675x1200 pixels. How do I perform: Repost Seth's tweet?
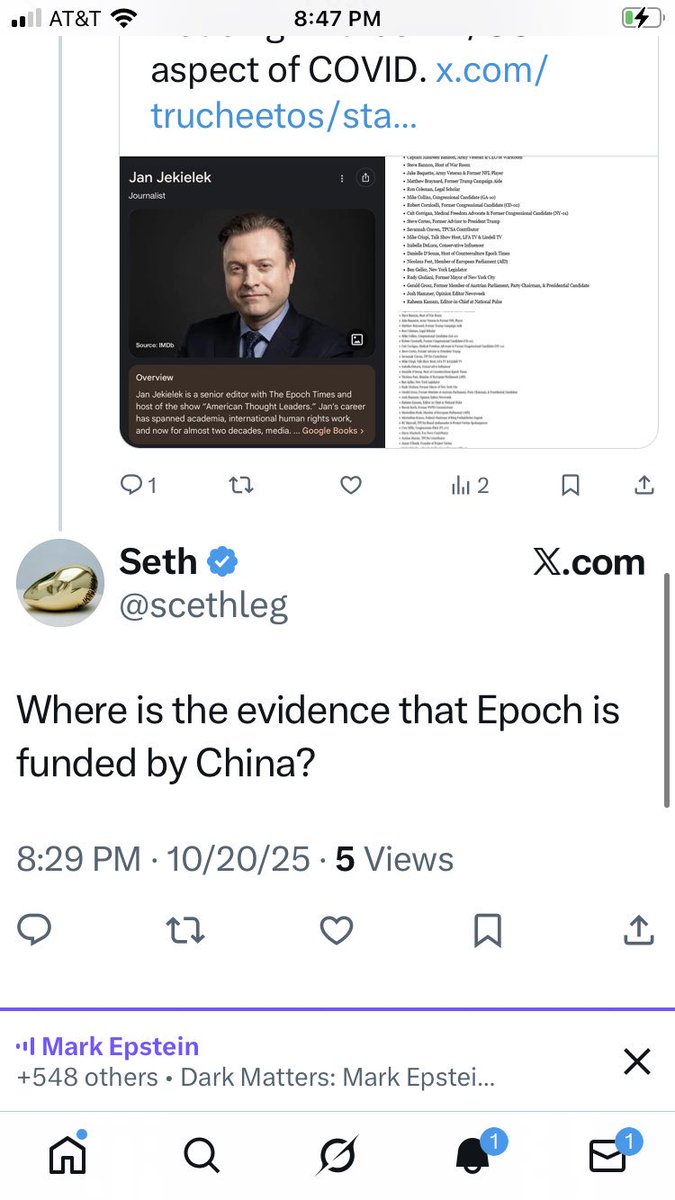coord(185,931)
